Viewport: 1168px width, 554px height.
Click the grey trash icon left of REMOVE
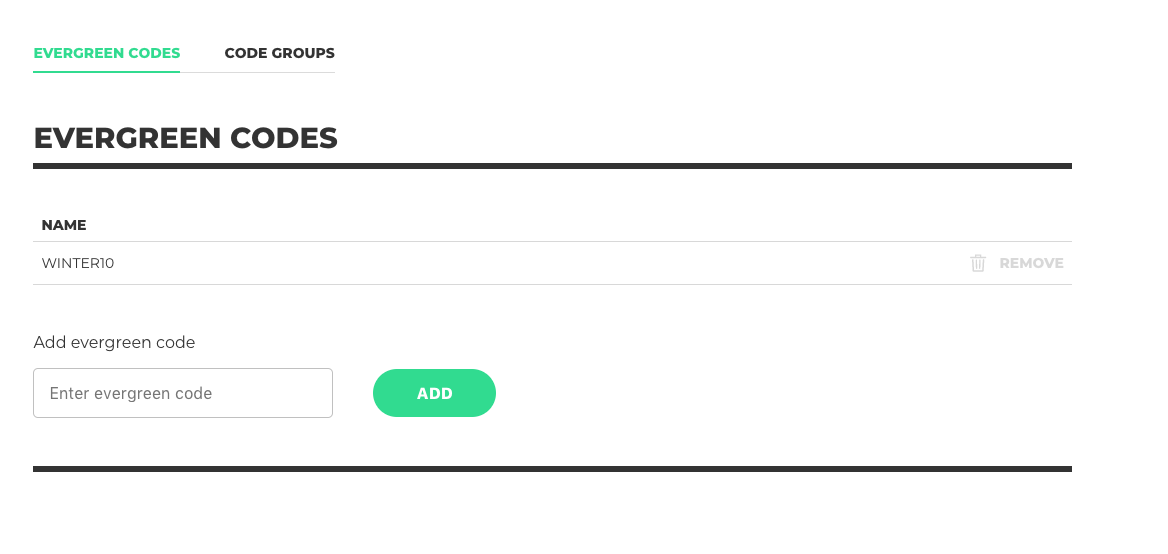977,263
